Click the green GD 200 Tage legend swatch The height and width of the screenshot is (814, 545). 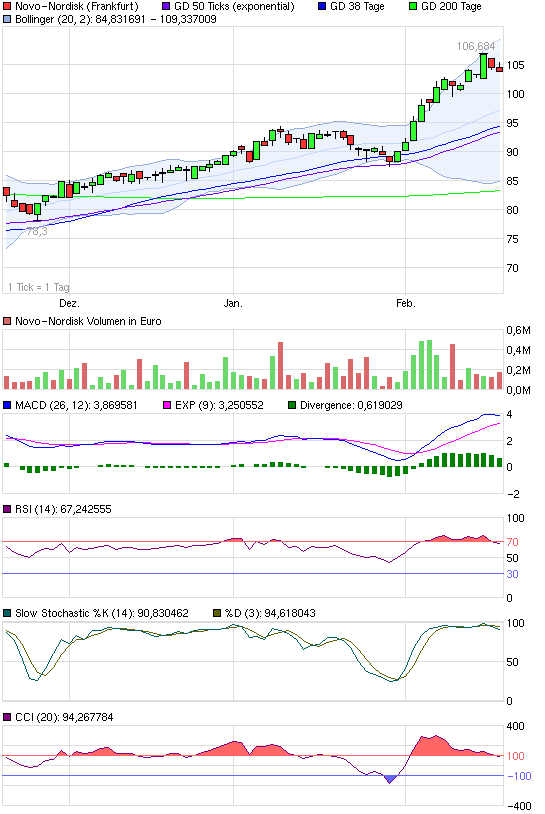413,7
